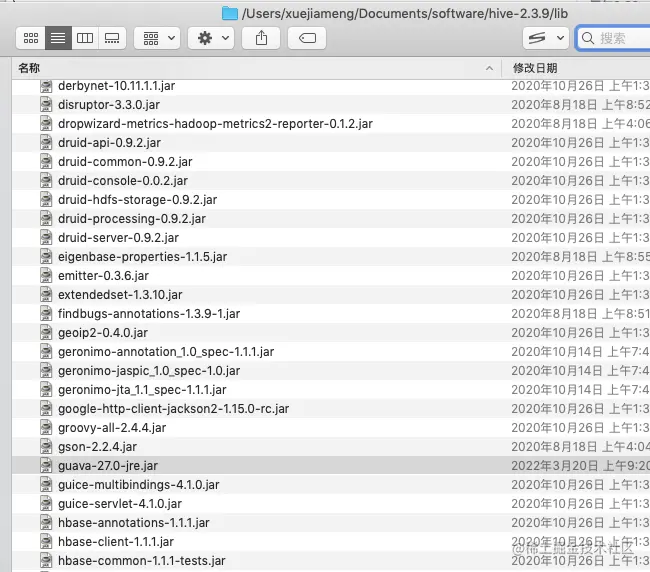
Task: Switch to icon grid view
Action: click(x=31, y=38)
